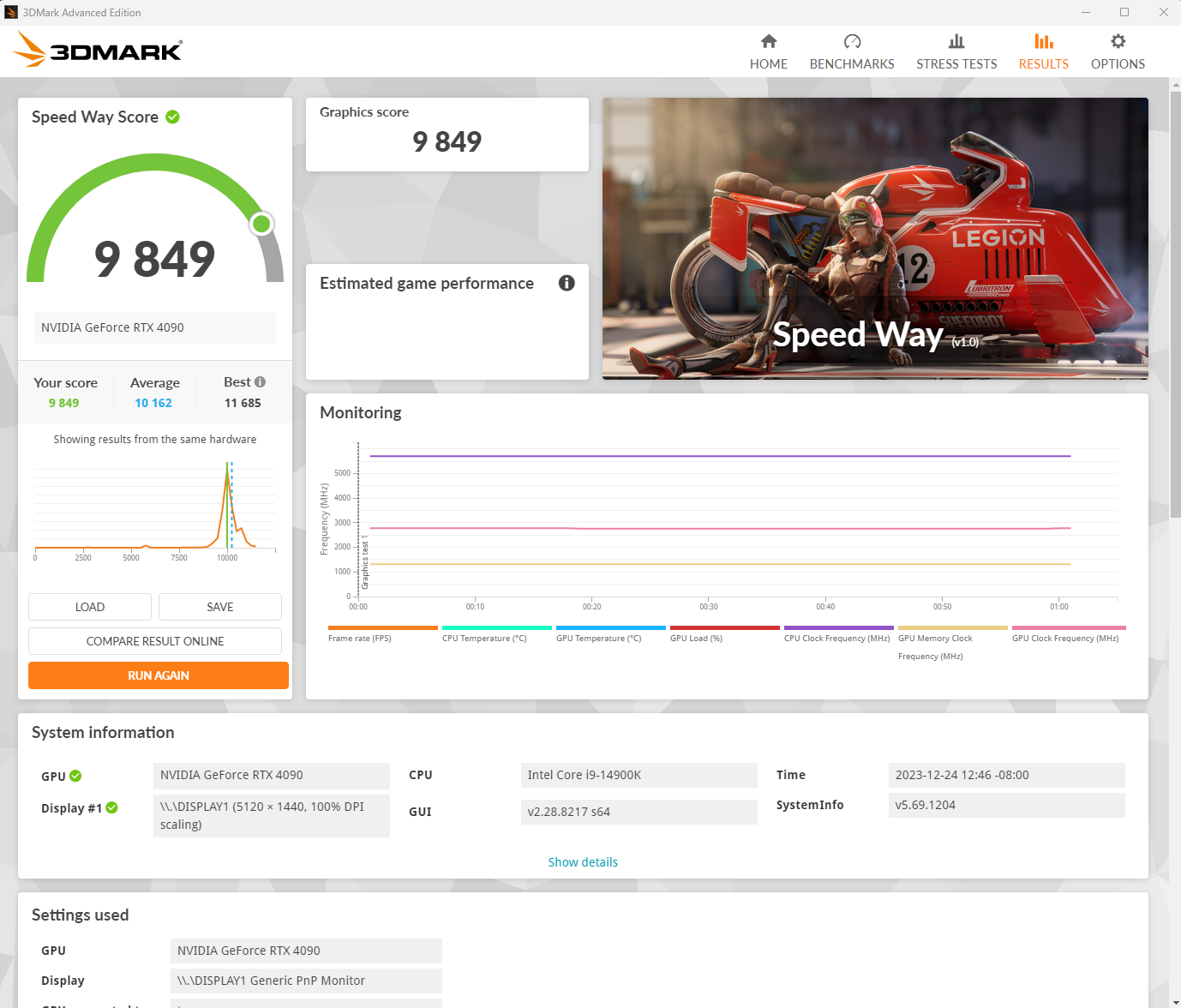Click the info icon on Estimated game performance
Viewport: 1181px width, 1008px height.
567,283
